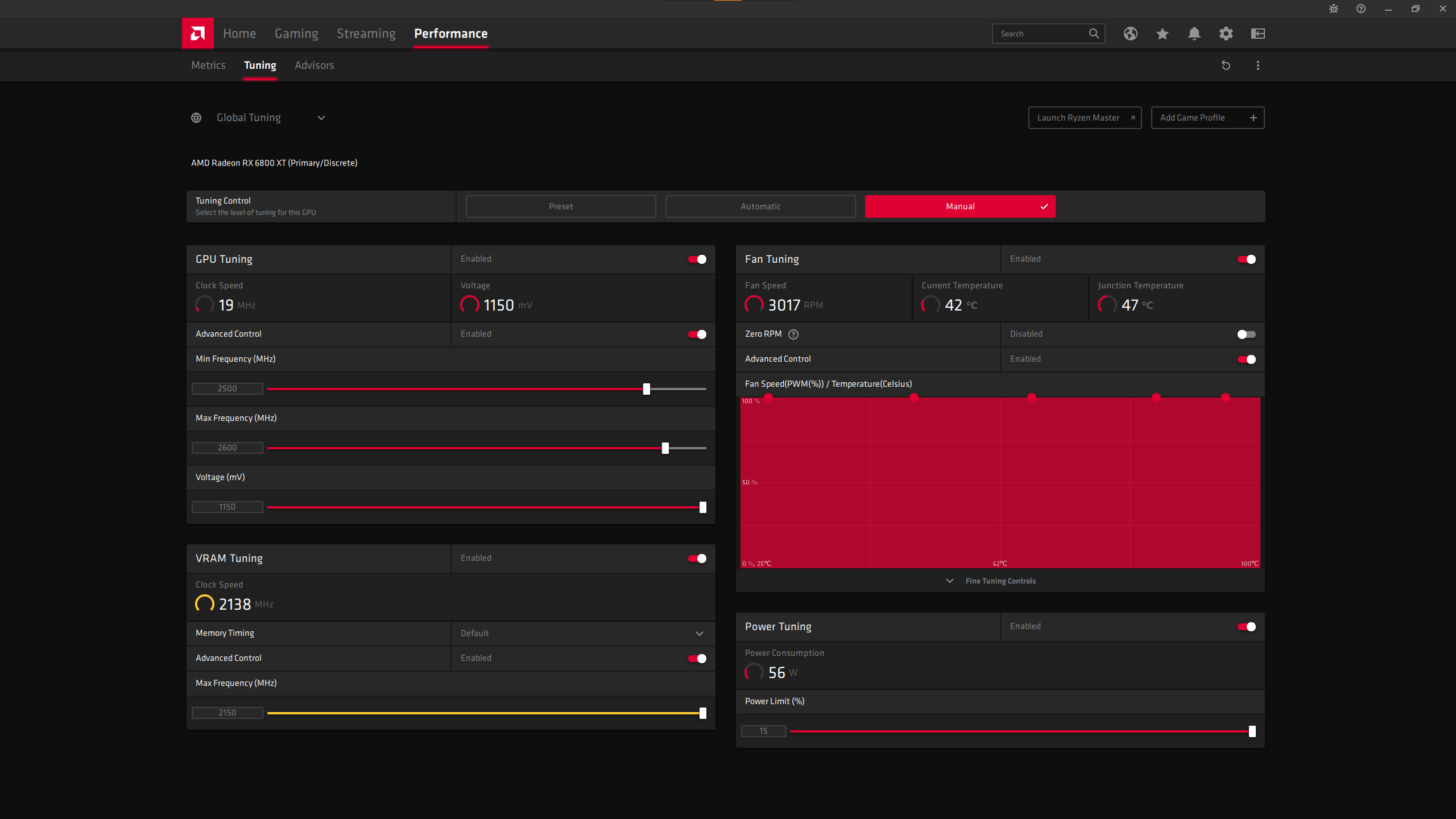Go to the Streaming tab
This screenshot has width=1456, height=819.
click(x=366, y=34)
